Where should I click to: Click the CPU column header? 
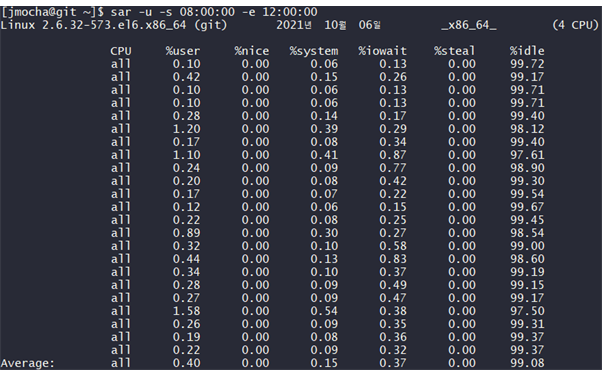click(121, 51)
